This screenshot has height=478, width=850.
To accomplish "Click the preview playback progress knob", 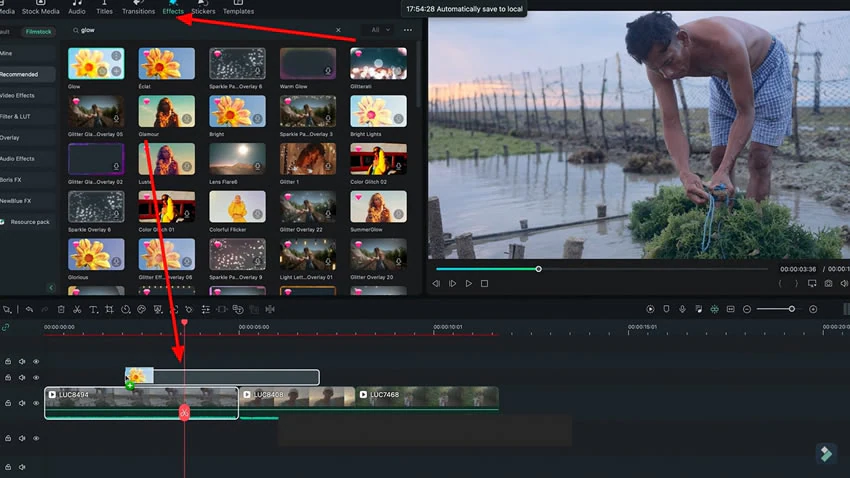I will [x=538, y=269].
